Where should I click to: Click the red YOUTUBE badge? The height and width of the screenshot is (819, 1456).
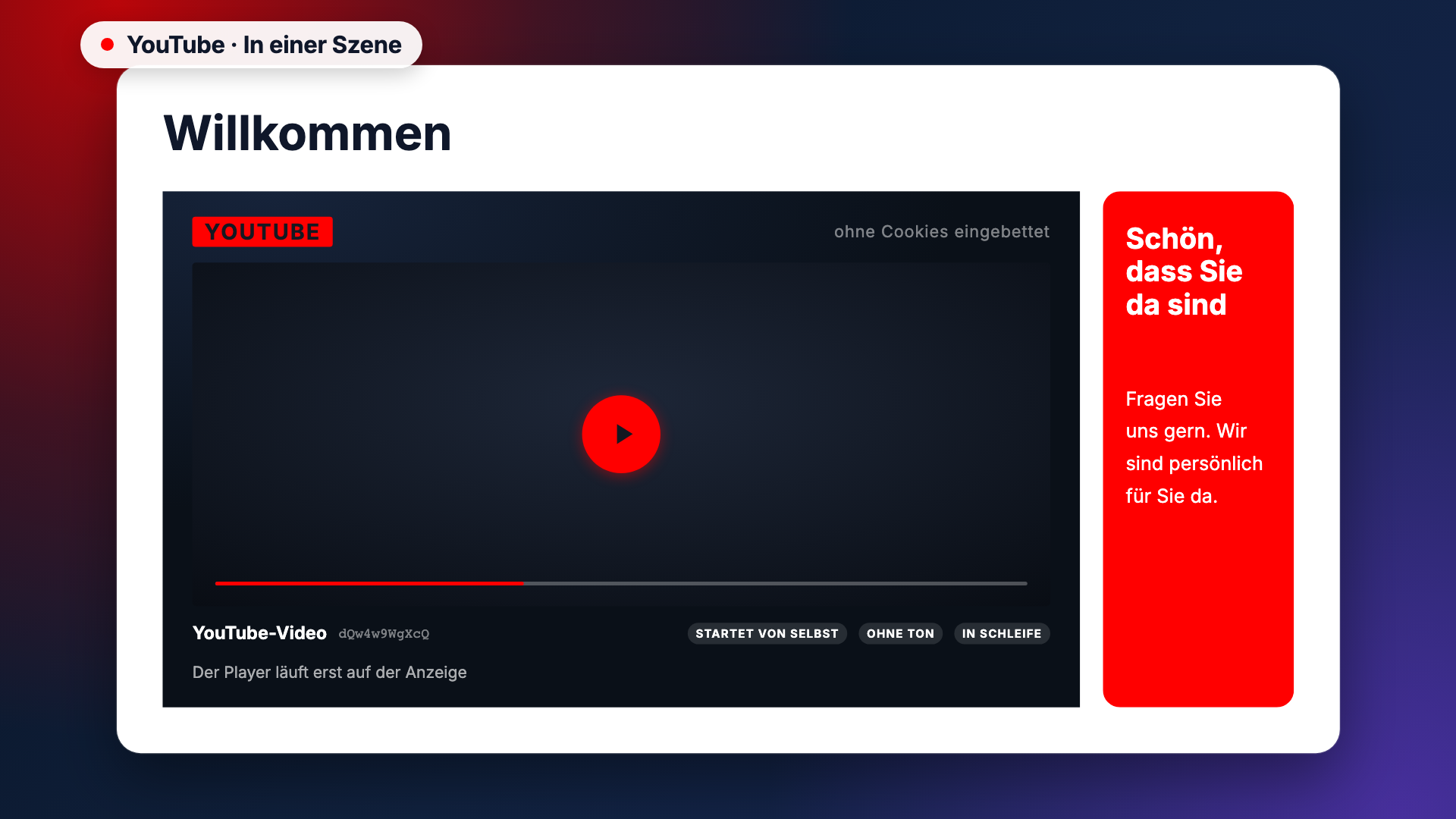262,232
